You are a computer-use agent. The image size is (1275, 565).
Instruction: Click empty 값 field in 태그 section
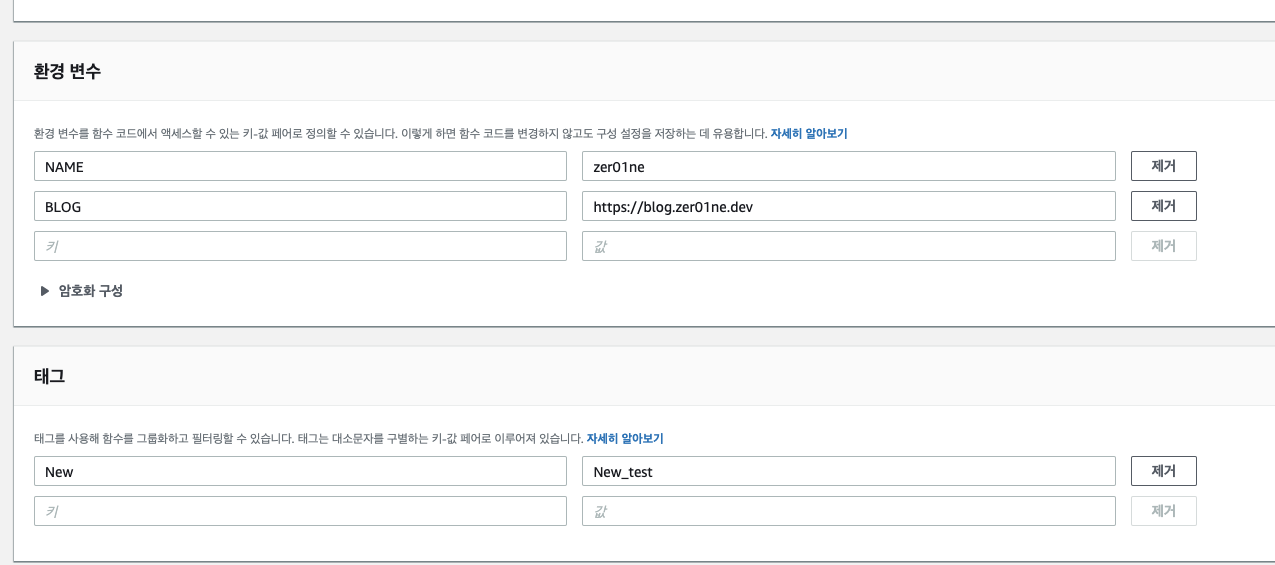849,511
